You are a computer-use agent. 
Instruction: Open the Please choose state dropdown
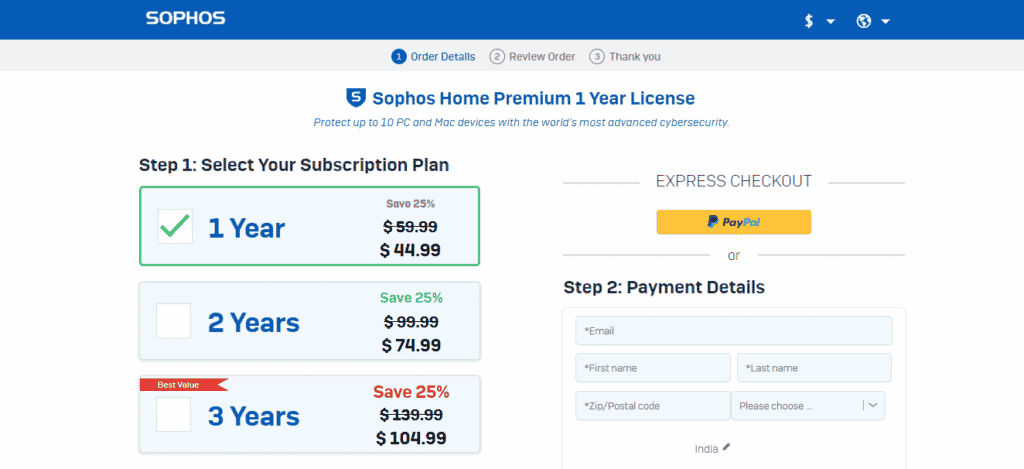[808, 406]
